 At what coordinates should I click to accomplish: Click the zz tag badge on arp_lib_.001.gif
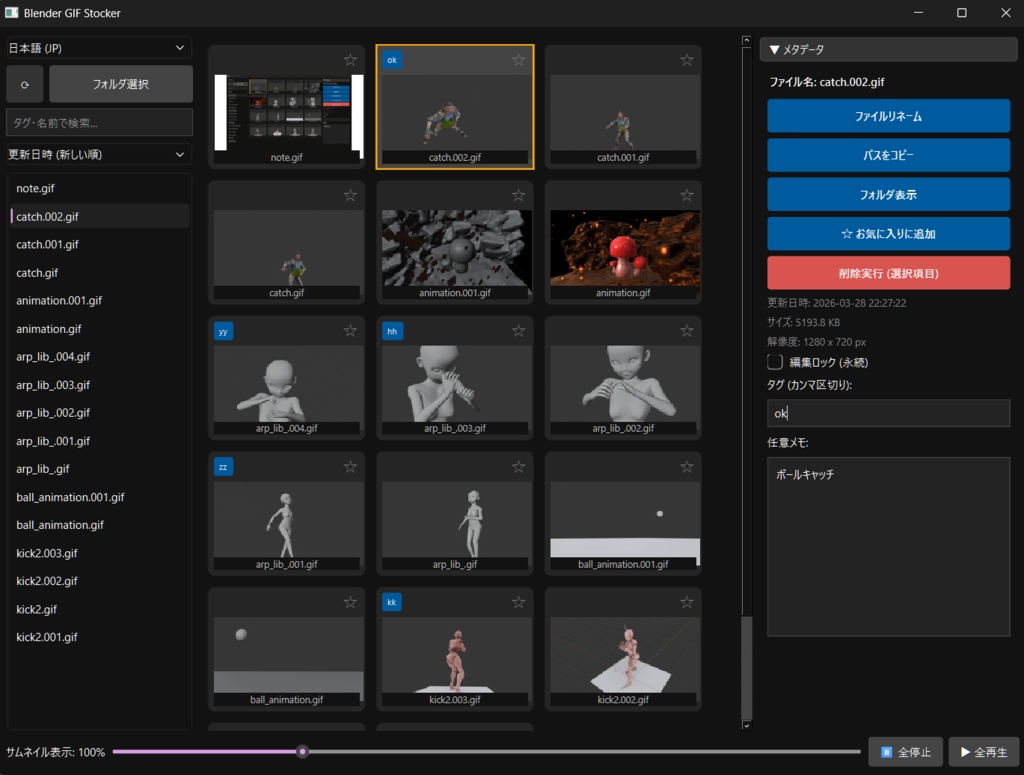pyautogui.click(x=222, y=465)
